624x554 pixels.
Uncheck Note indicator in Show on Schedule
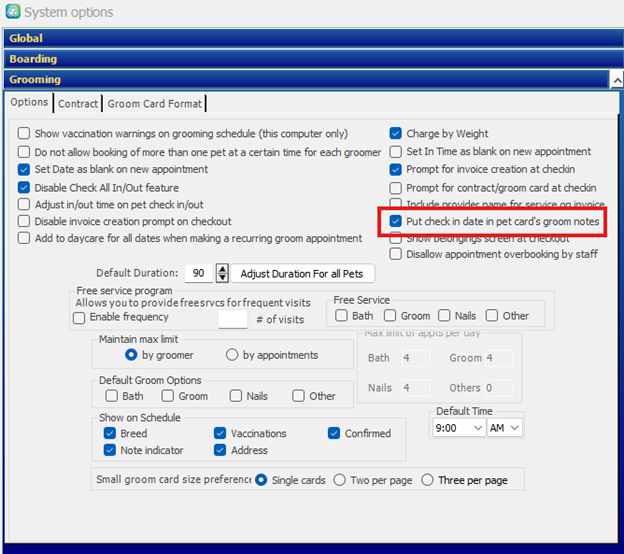coord(109,450)
